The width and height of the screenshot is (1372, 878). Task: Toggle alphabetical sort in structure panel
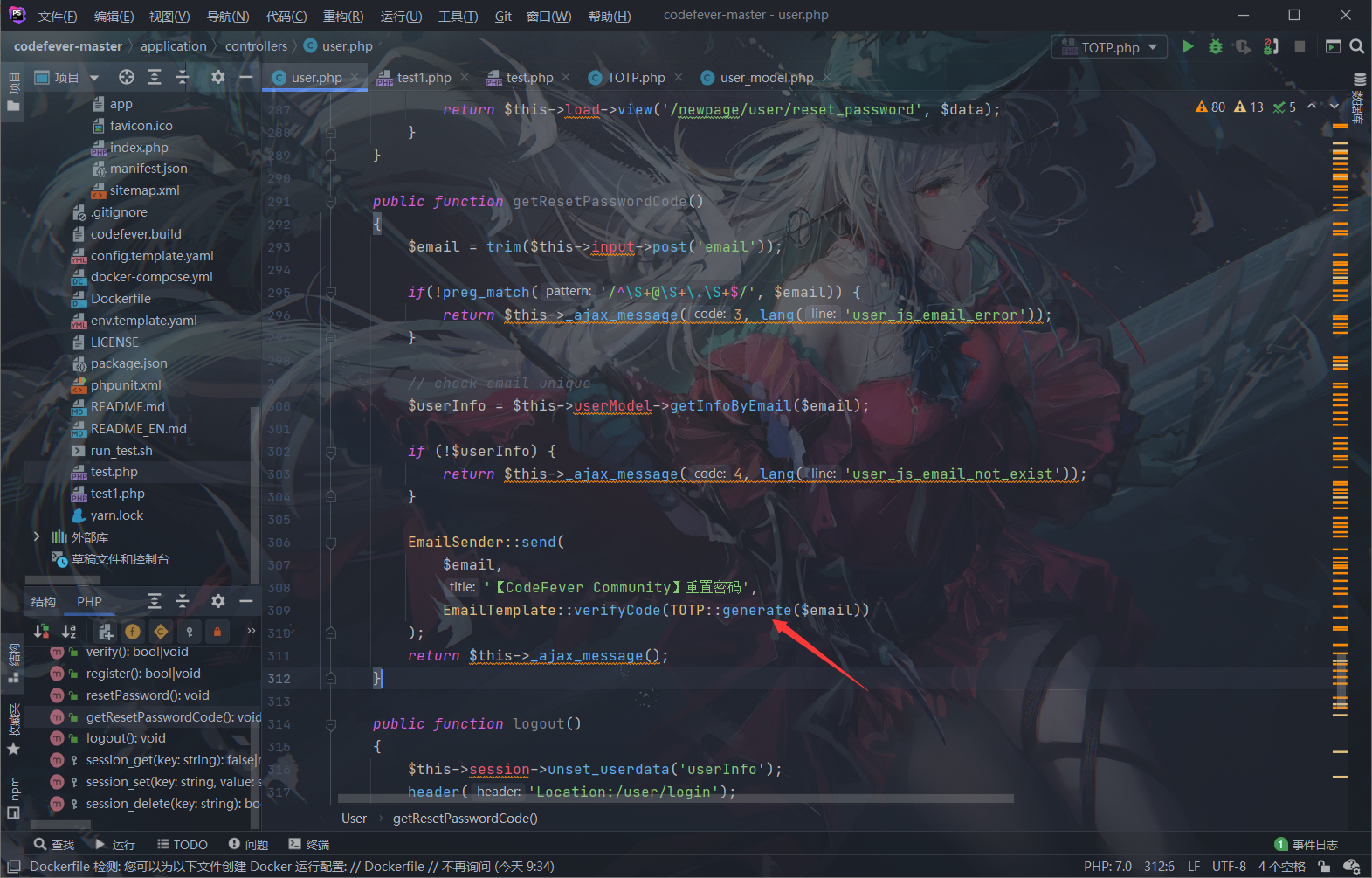[69, 631]
